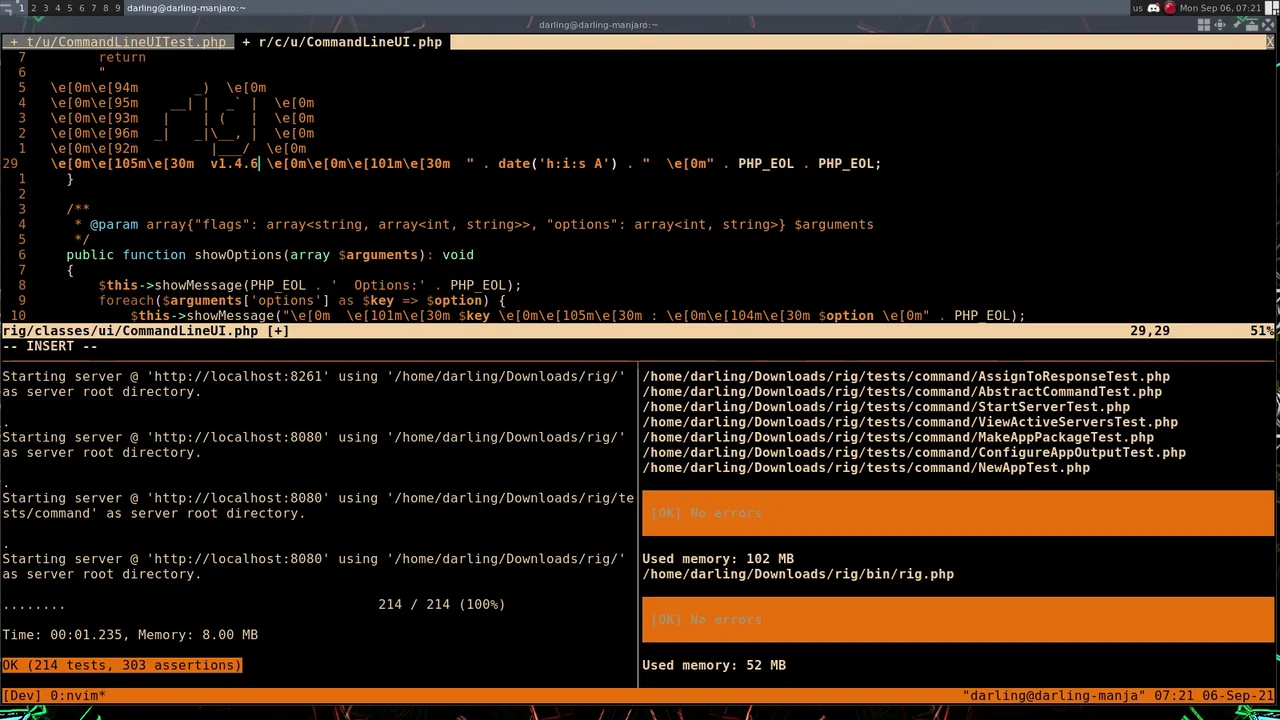This screenshot has width=1280, height=720.
Task: Close the vim tab with X
Action: tap(1270, 42)
